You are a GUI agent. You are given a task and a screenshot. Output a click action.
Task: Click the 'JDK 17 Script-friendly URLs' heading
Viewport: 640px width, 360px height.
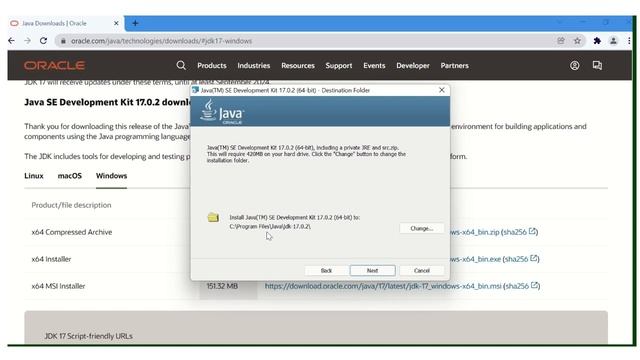pyautogui.click(x=88, y=336)
